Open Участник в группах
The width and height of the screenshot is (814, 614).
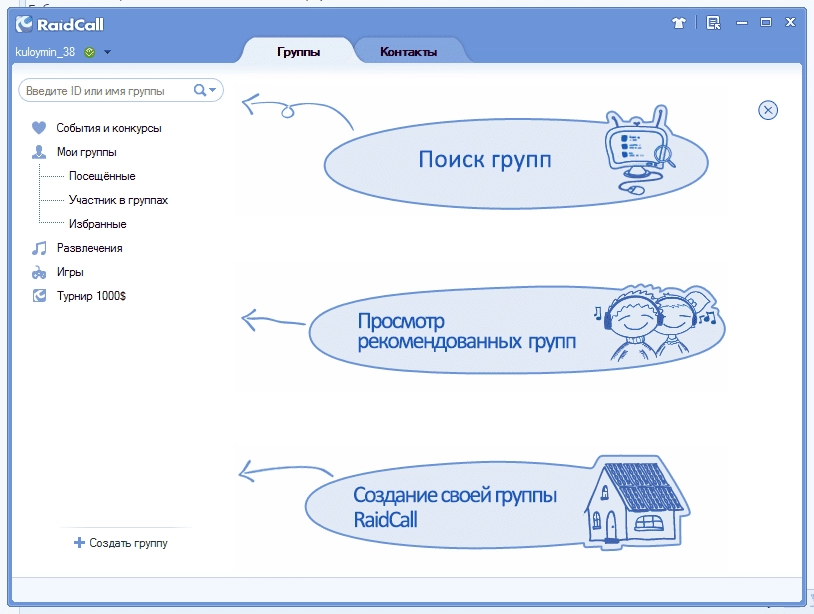[x=118, y=200]
